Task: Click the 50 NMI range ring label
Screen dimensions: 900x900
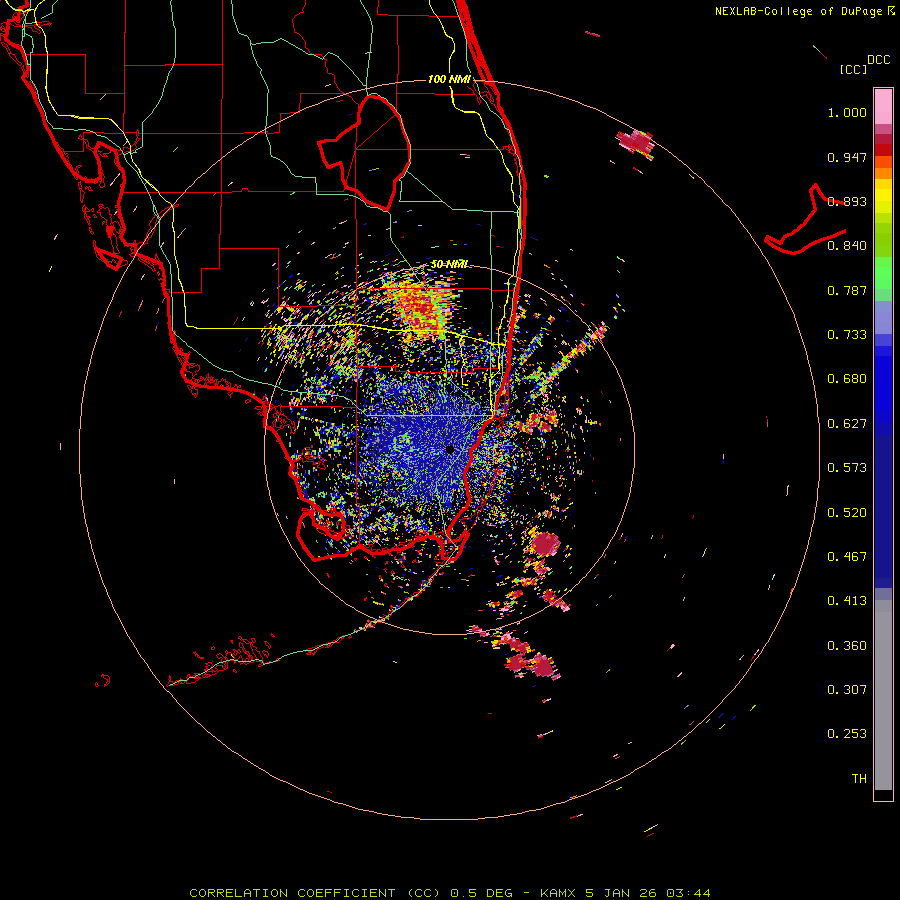Action: pos(449,264)
